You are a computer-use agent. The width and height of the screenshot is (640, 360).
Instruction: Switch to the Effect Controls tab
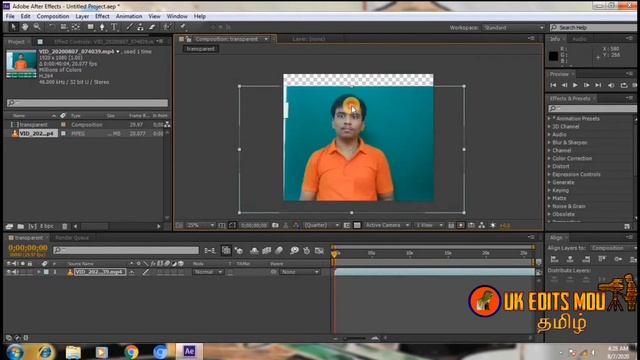click(x=104, y=42)
